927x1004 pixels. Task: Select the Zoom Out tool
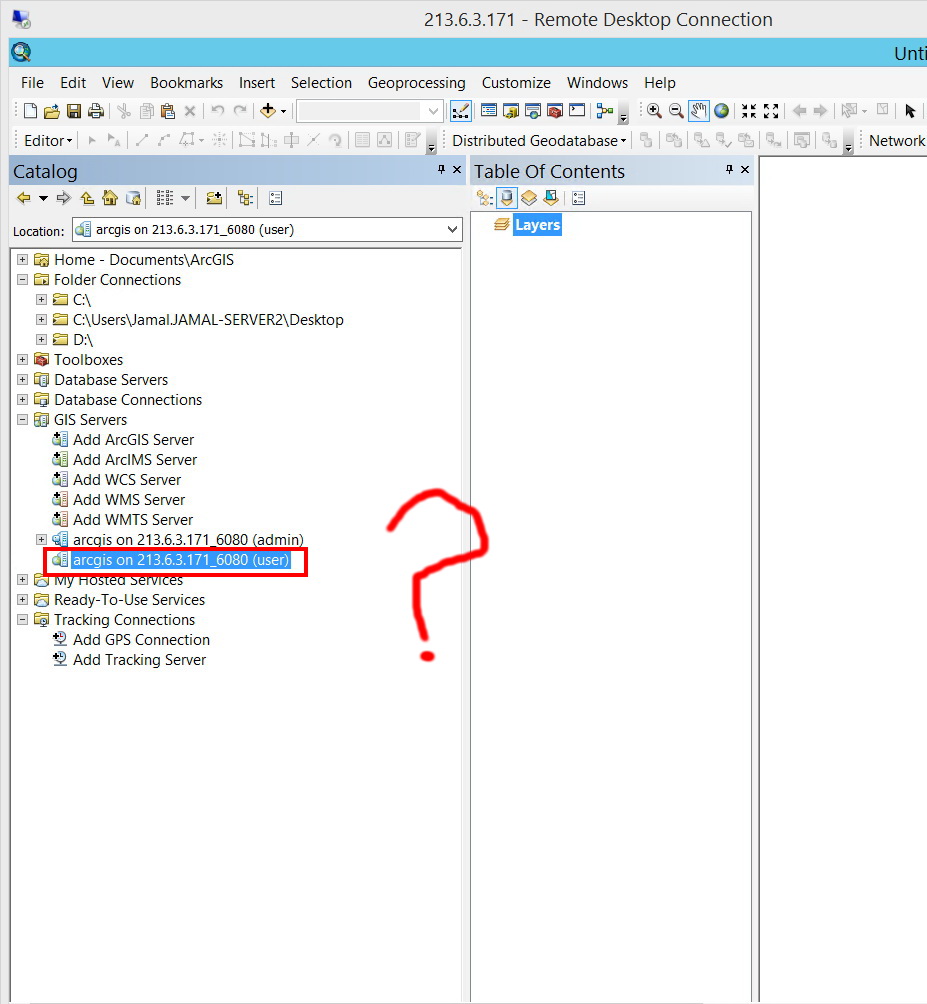[x=676, y=111]
